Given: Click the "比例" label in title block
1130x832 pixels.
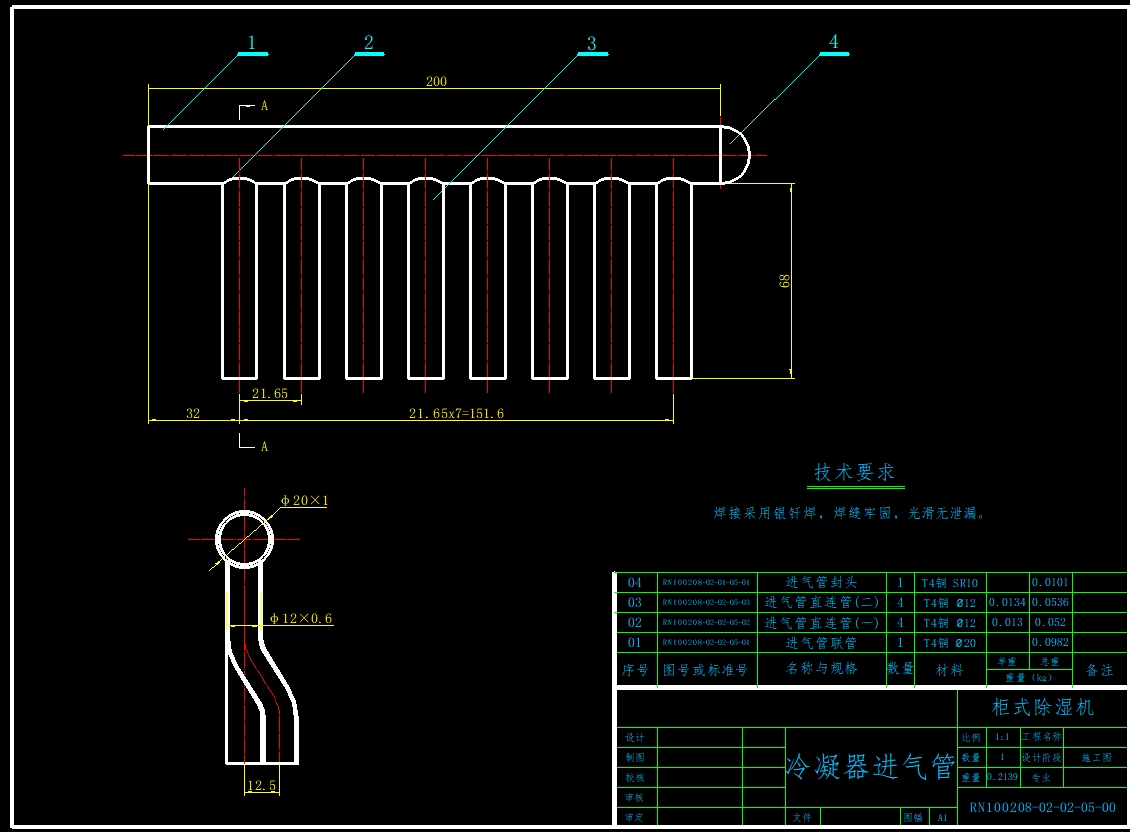Looking at the screenshot, I should click(971, 738).
